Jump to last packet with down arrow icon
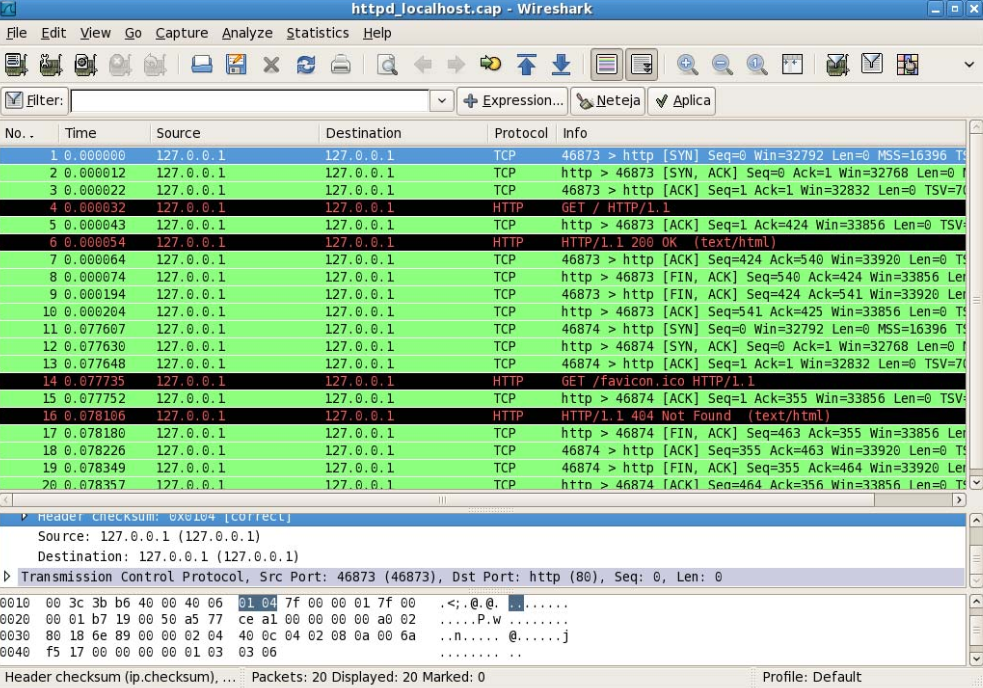 pos(561,66)
